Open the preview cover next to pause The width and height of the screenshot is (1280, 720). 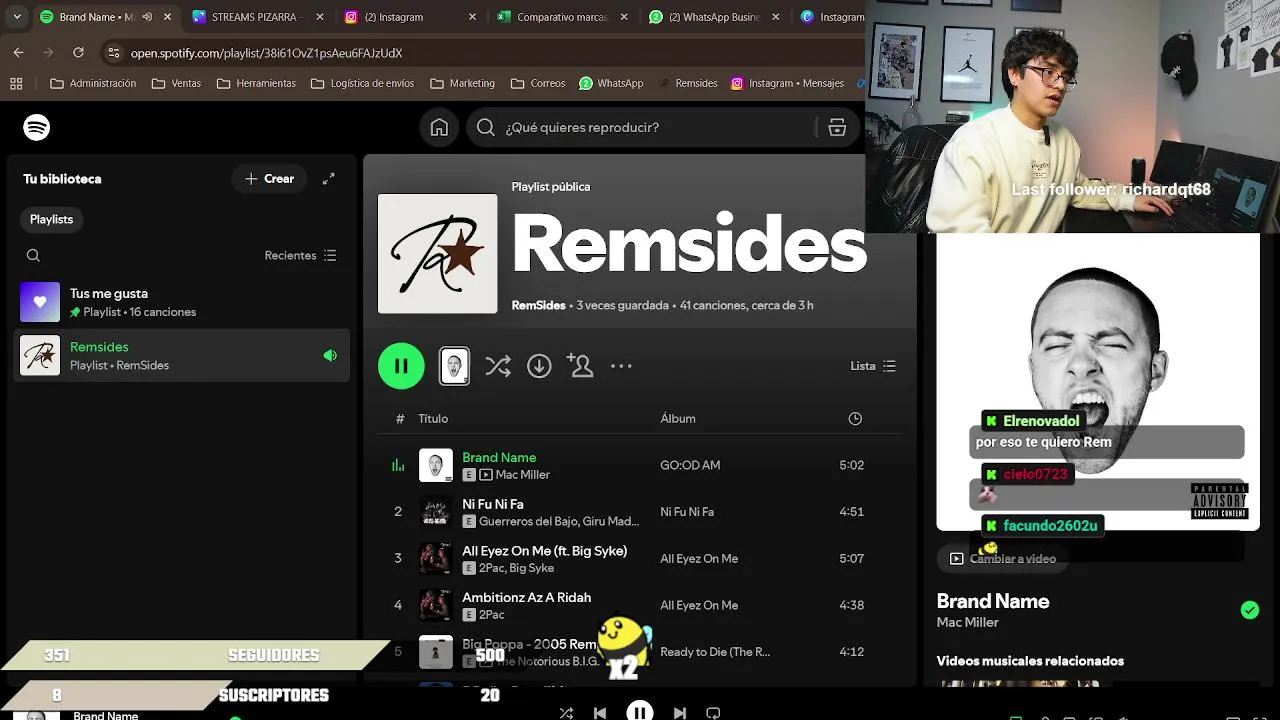[x=455, y=366]
